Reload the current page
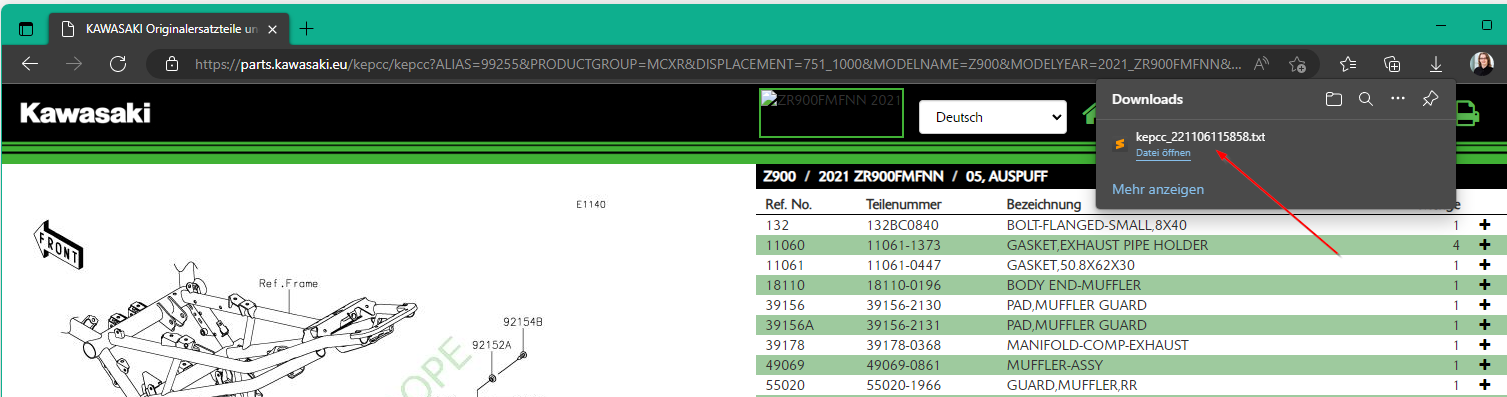The width and height of the screenshot is (1507, 397). pyautogui.click(x=118, y=64)
